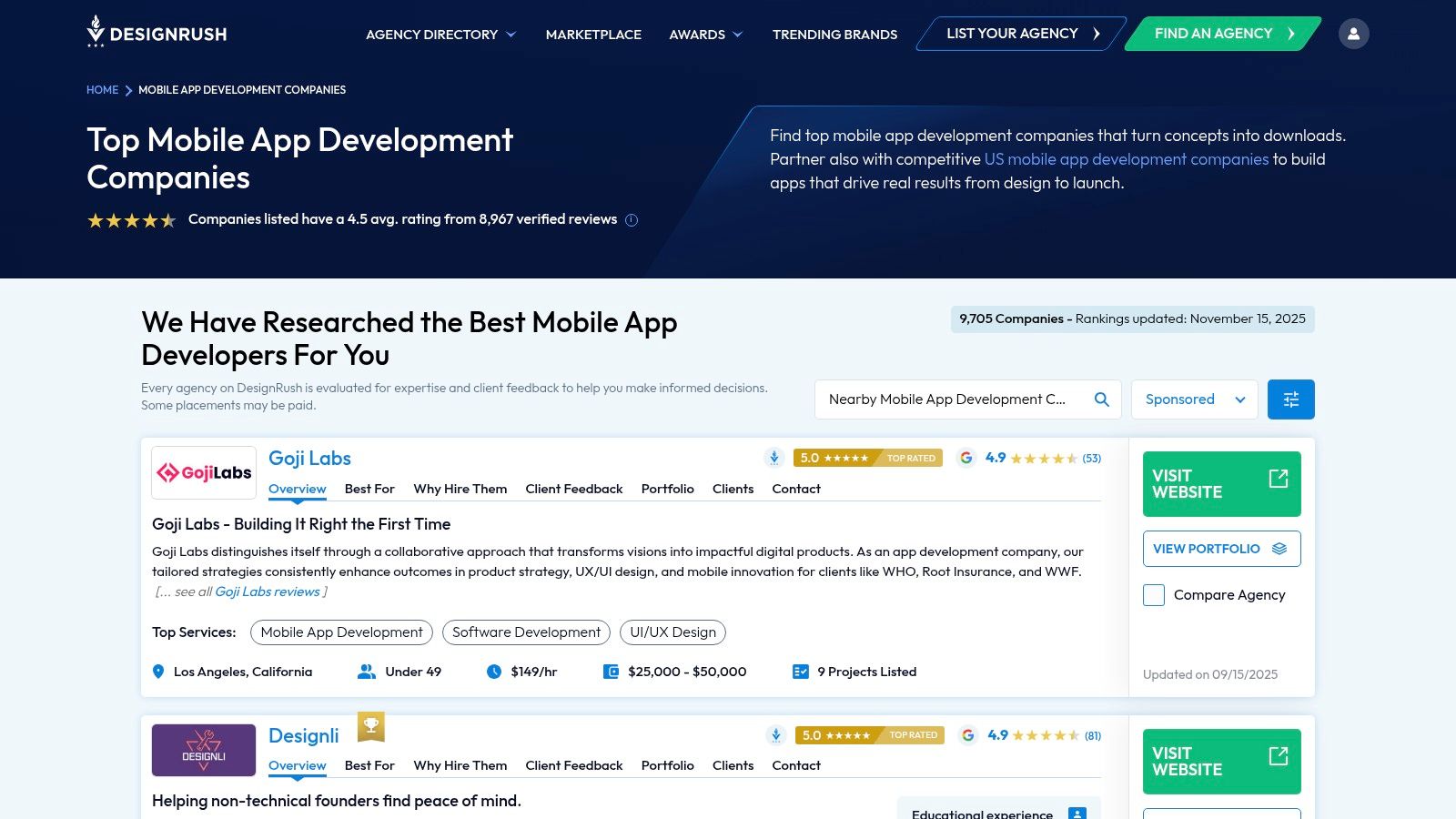Click the filter sliders icon beside Sponsored
1456x819 pixels.
click(x=1290, y=399)
